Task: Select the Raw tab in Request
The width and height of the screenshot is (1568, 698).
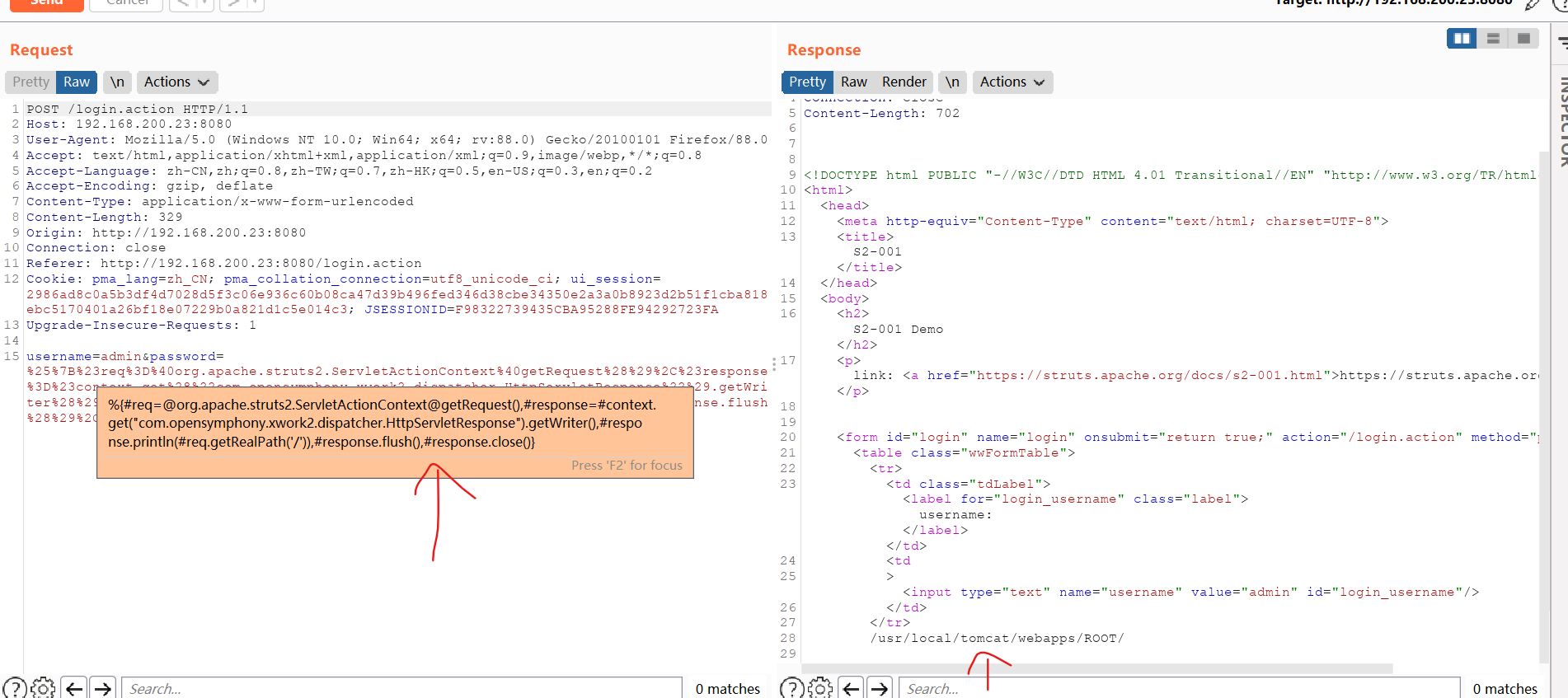Action: pyautogui.click(x=77, y=82)
